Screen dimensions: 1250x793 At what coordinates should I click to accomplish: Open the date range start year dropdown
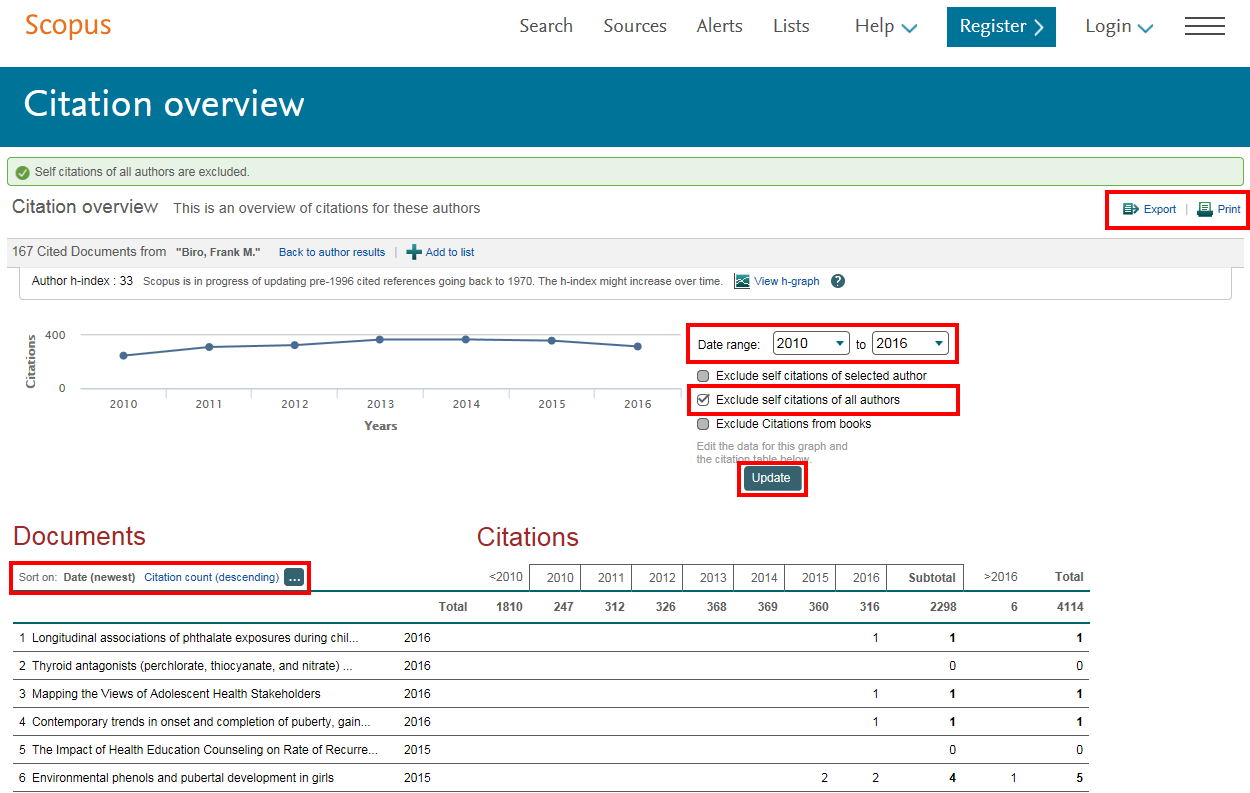click(811, 343)
